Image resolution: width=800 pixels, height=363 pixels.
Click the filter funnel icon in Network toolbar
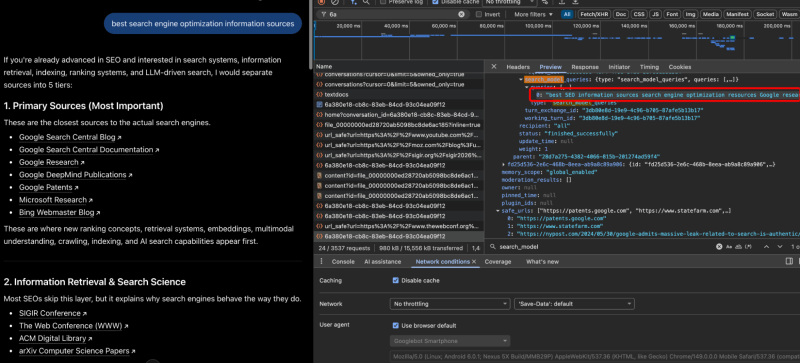tap(354, 2)
